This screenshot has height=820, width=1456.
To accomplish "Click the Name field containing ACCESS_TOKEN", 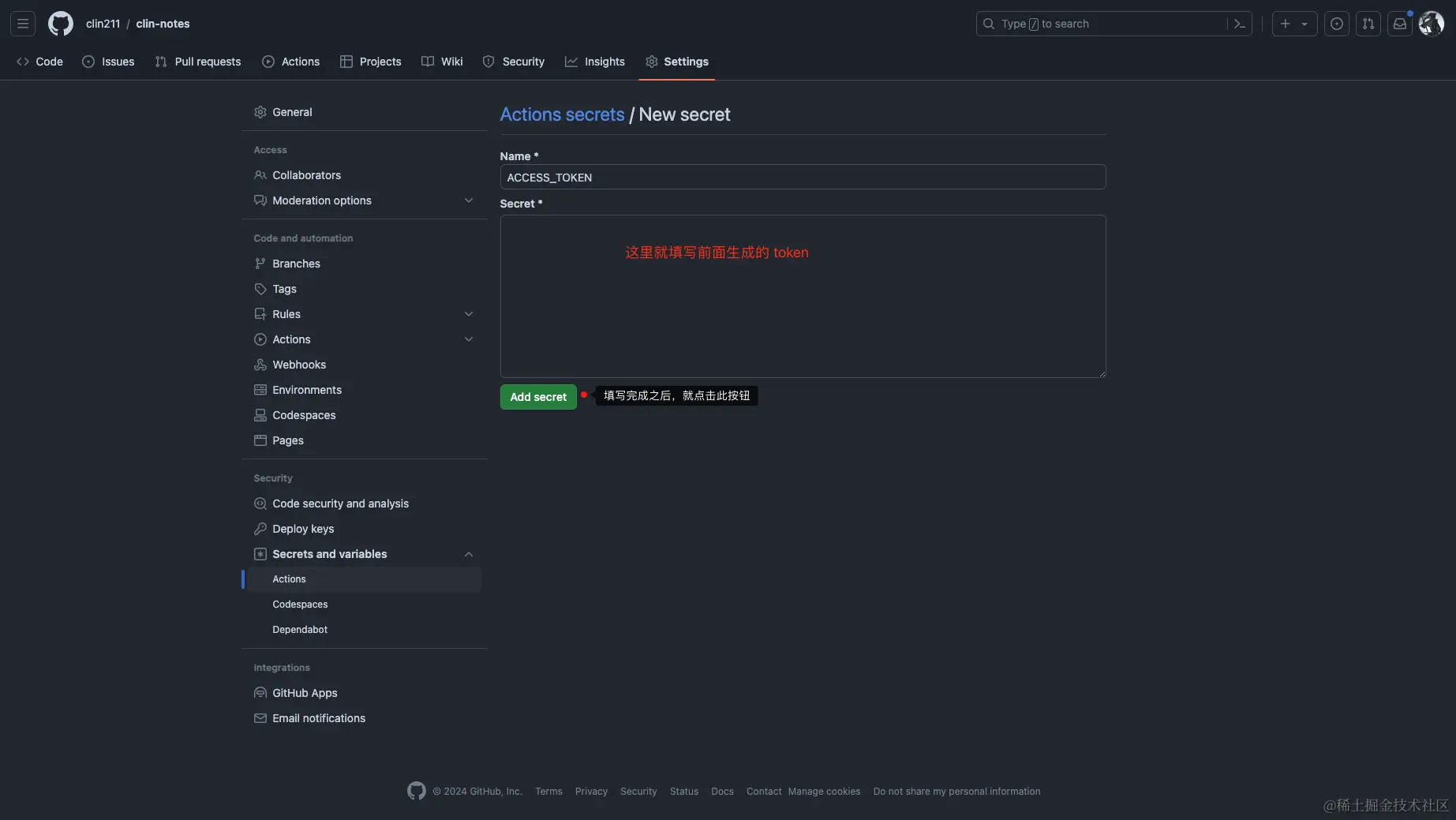I will [803, 177].
